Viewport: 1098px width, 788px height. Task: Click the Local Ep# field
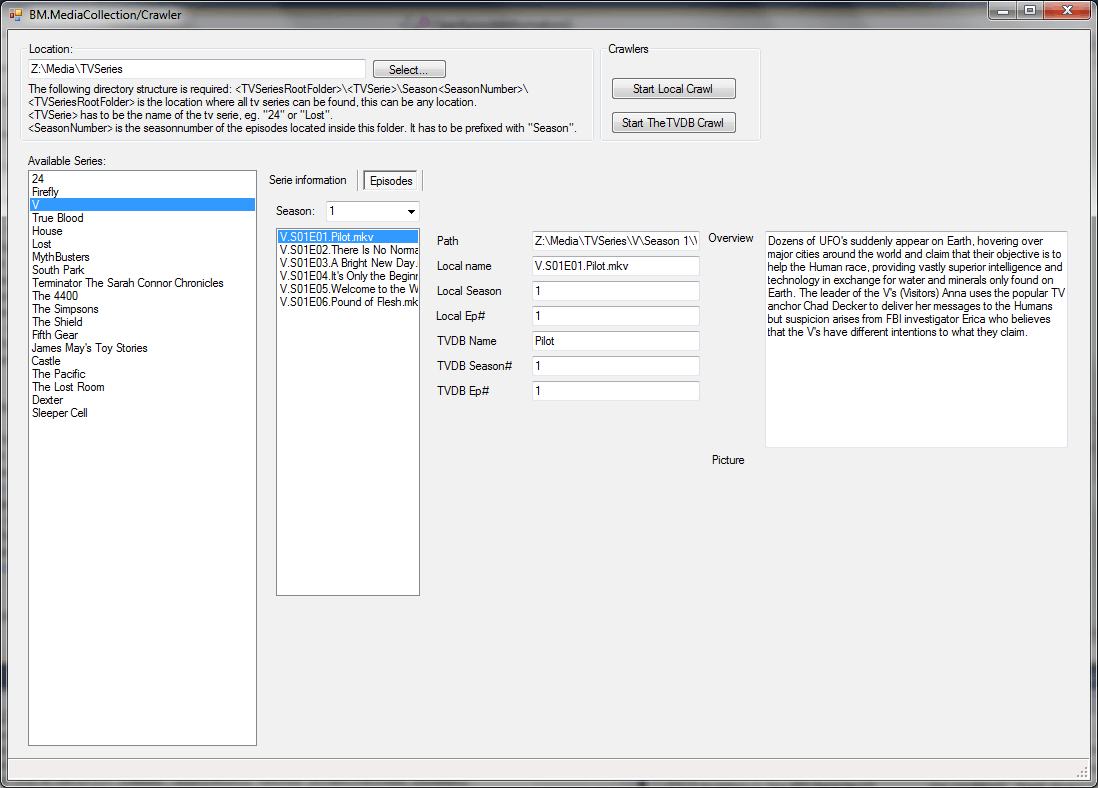pos(616,316)
